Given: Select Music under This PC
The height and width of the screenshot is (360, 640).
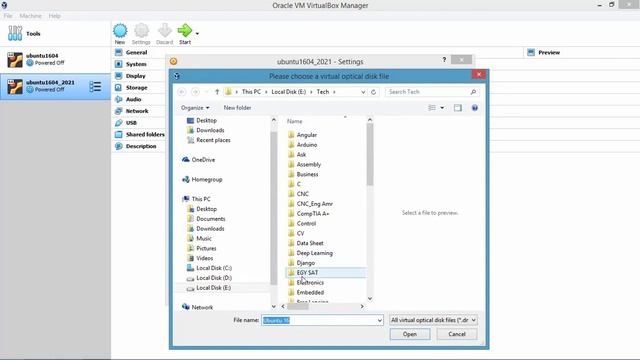Looking at the screenshot, I should 204,238.
